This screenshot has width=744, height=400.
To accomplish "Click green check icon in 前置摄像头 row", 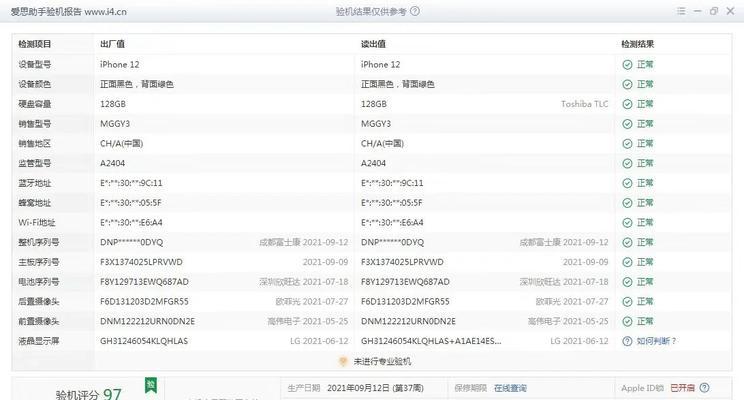I will click(x=627, y=321).
